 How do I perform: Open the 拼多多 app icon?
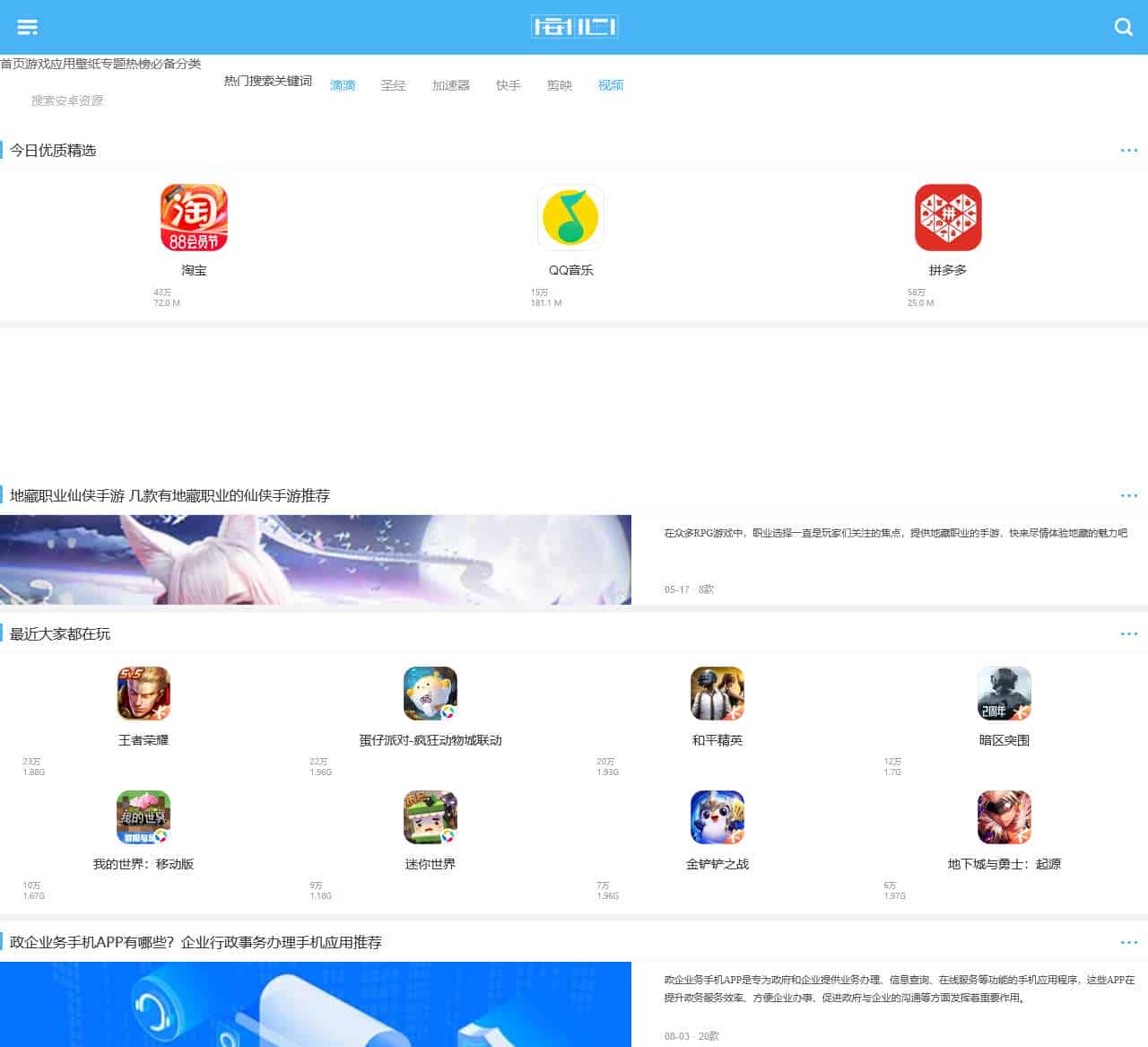(x=948, y=217)
